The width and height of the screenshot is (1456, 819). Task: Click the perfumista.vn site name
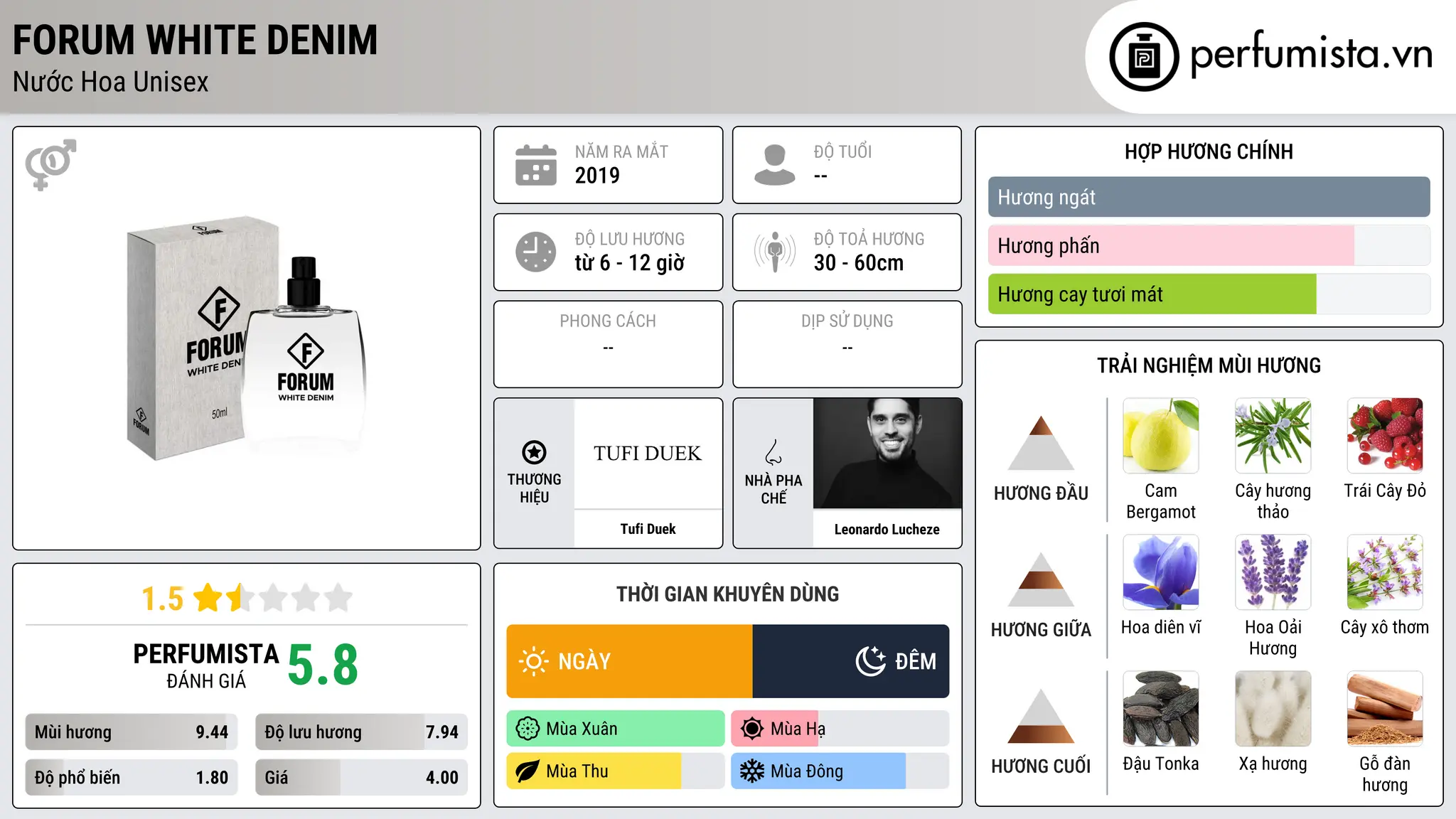[x=1312, y=54]
